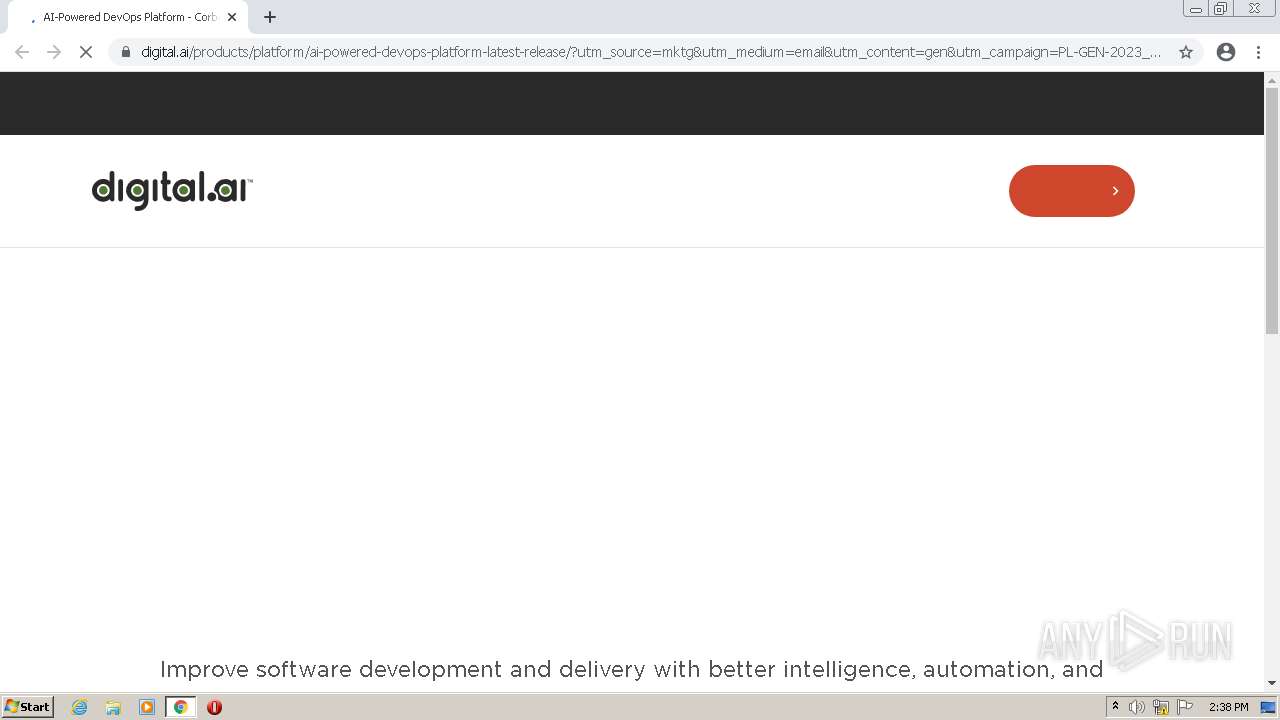
Task: Open a new tab
Action: pos(270,17)
